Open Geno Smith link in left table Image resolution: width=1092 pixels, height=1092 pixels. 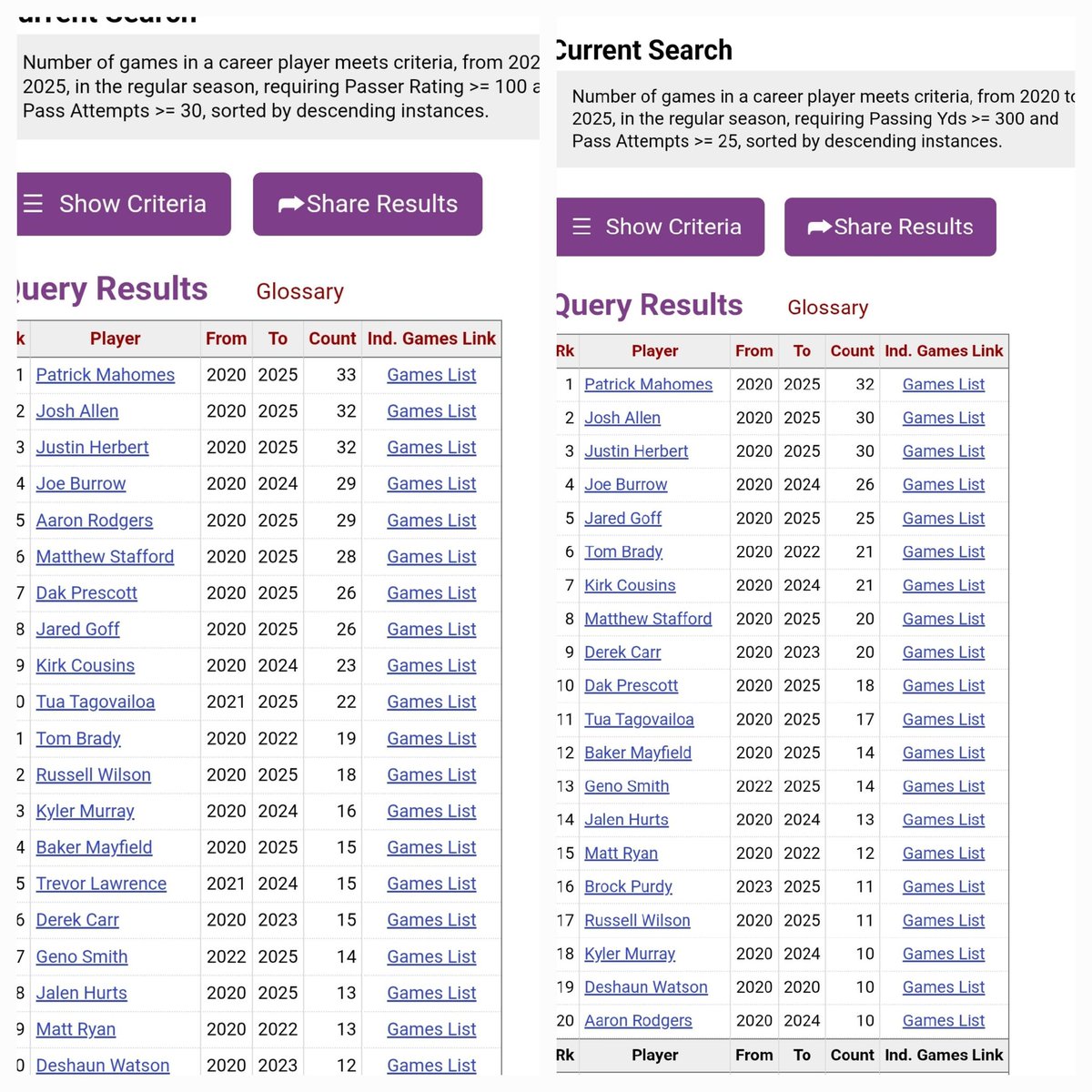82,956
